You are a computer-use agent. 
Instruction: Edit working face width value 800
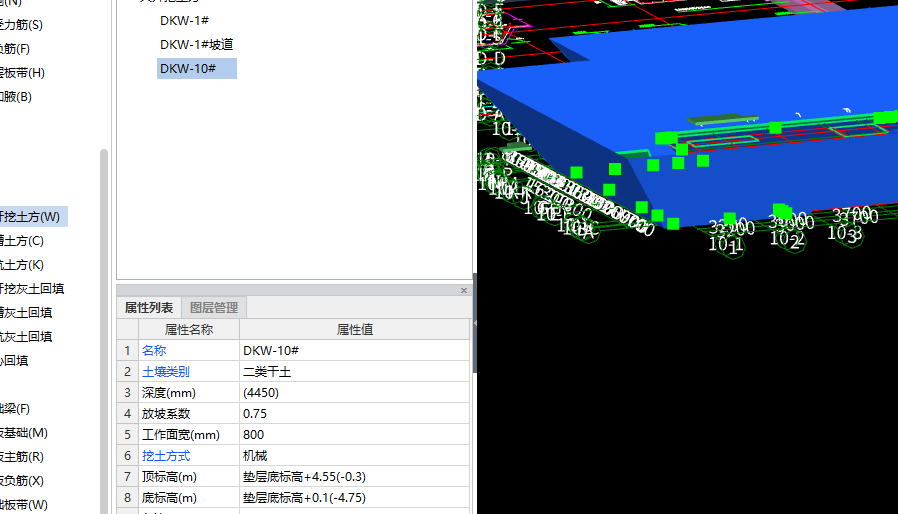(355, 435)
